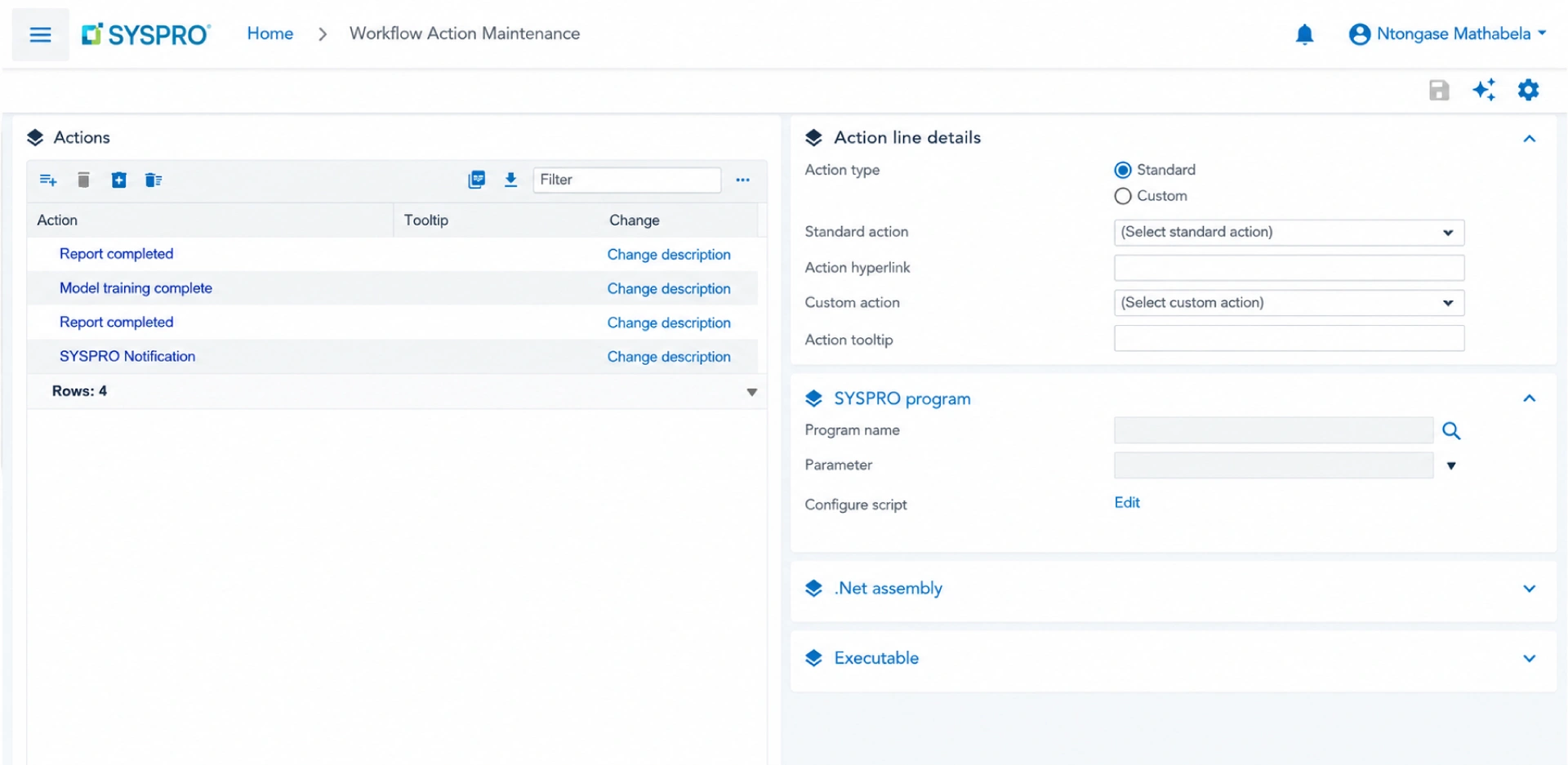Expand the .Net assembly section
Viewport: 1568px width, 765px height.
pyautogui.click(x=1530, y=589)
